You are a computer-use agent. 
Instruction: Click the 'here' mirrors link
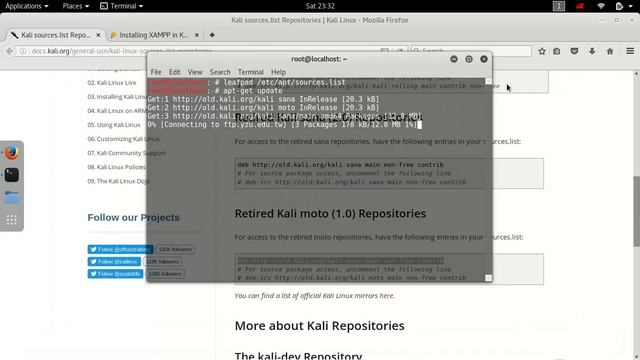click(x=387, y=296)
